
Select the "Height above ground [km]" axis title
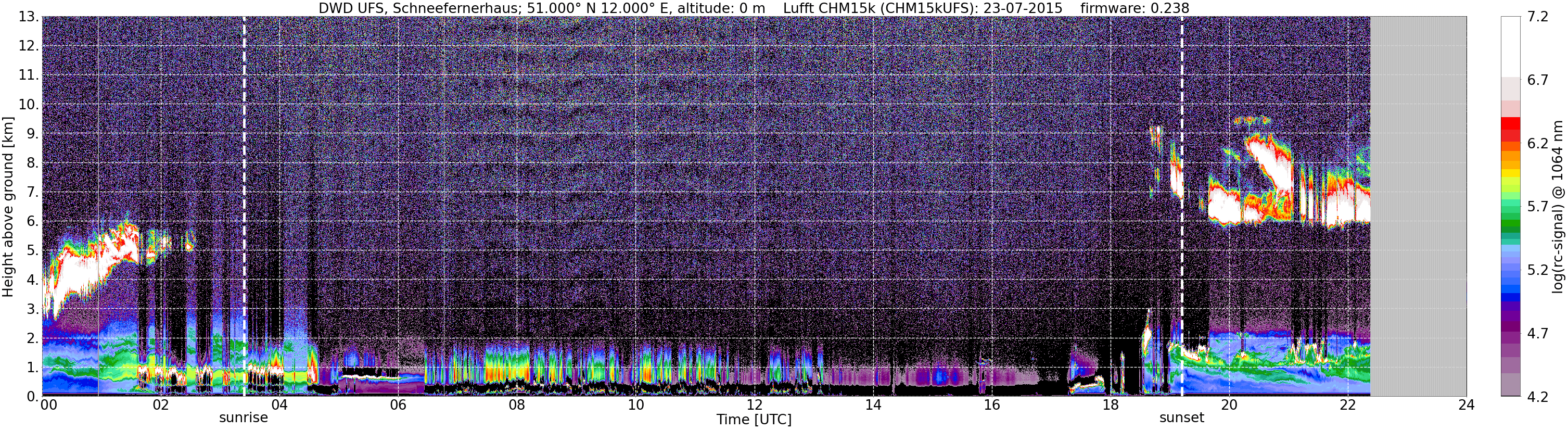tap(8, 207)
